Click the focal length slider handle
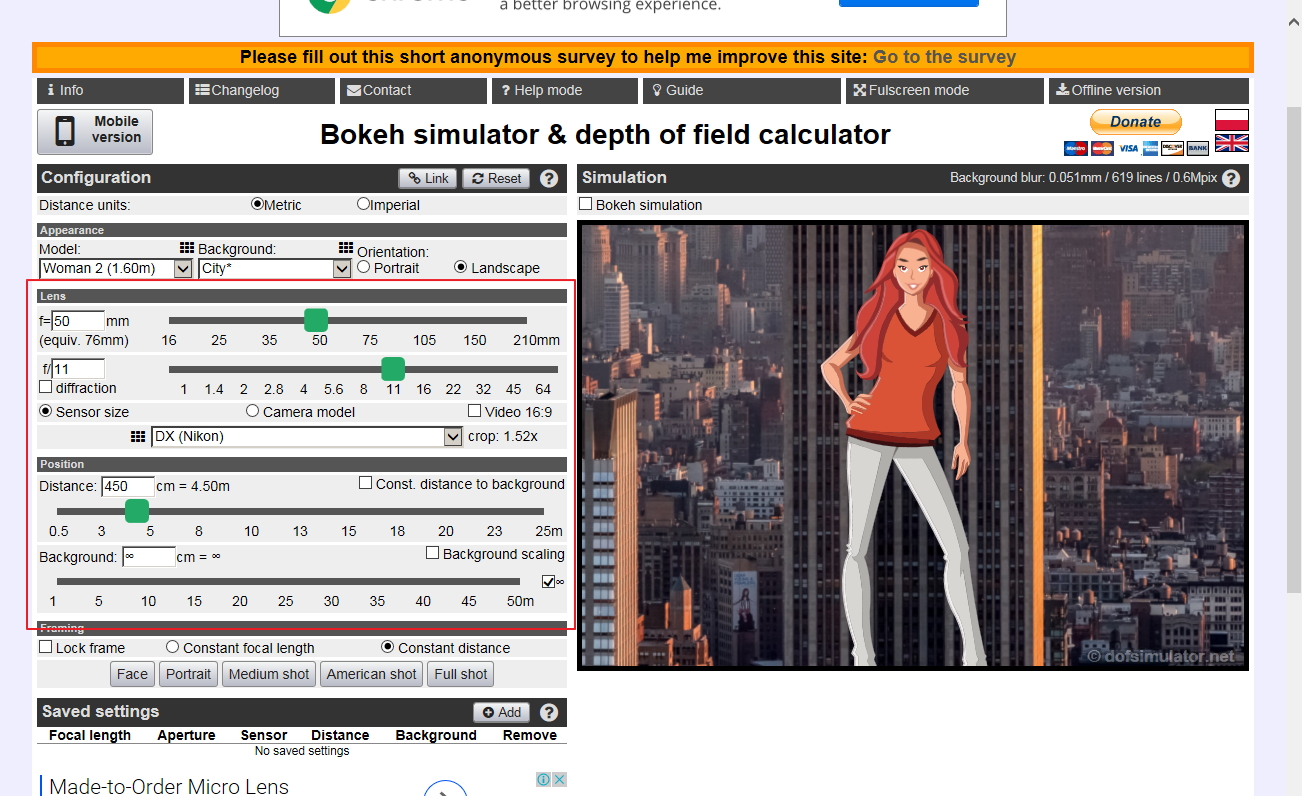This screenshot has height=796, width=1302. [x=316, y=320]
